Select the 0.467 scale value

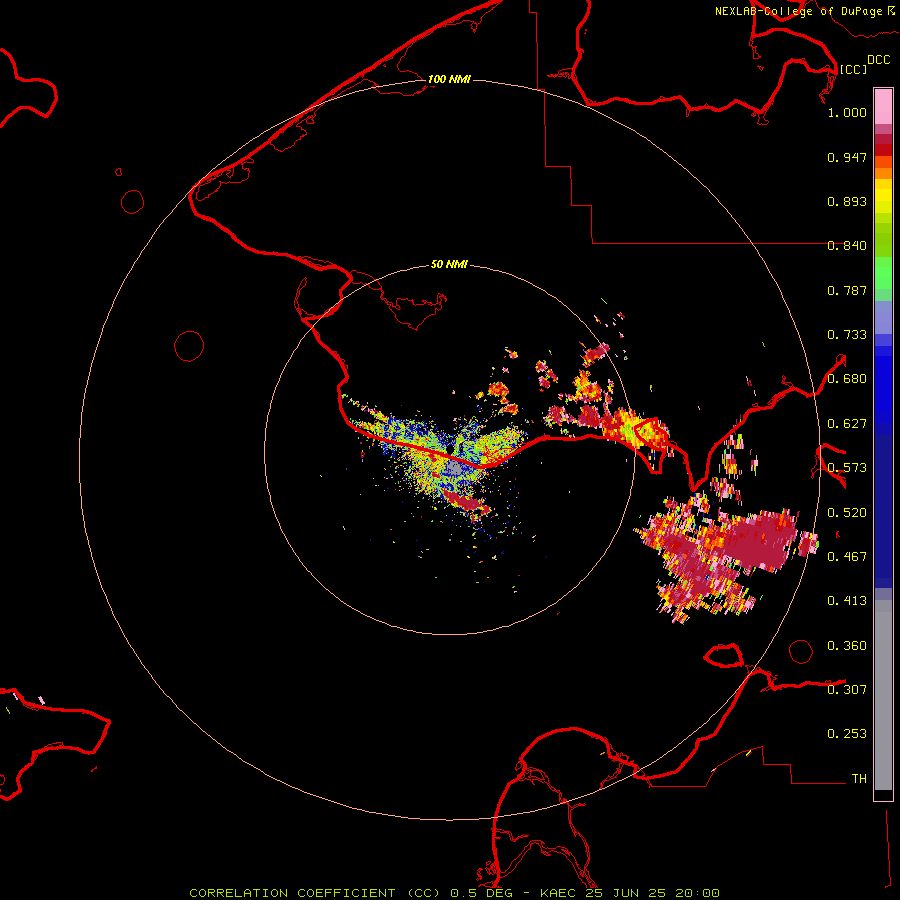(x=847, y=557)
